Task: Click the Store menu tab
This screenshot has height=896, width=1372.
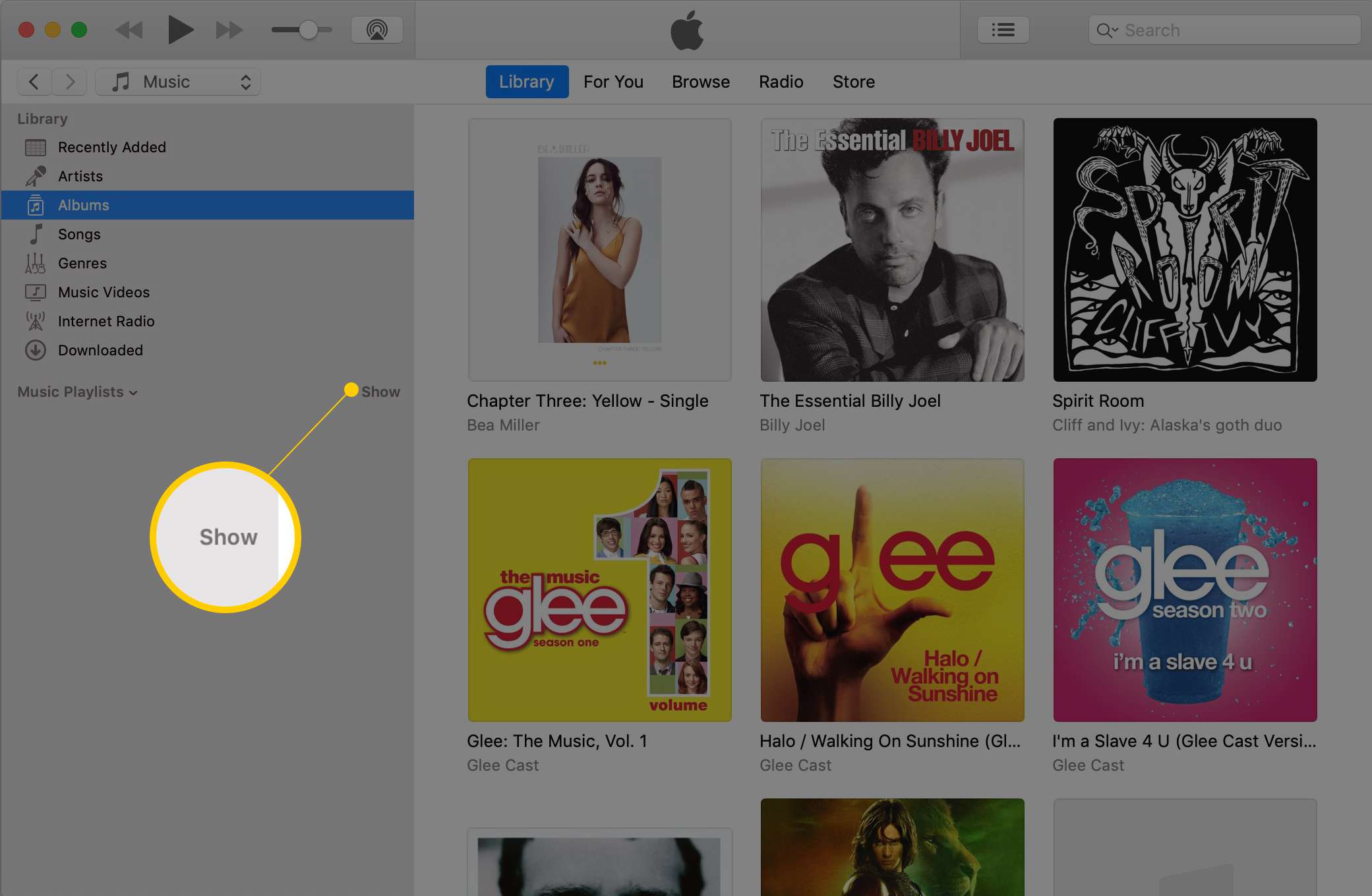Action: coord(854,81)
